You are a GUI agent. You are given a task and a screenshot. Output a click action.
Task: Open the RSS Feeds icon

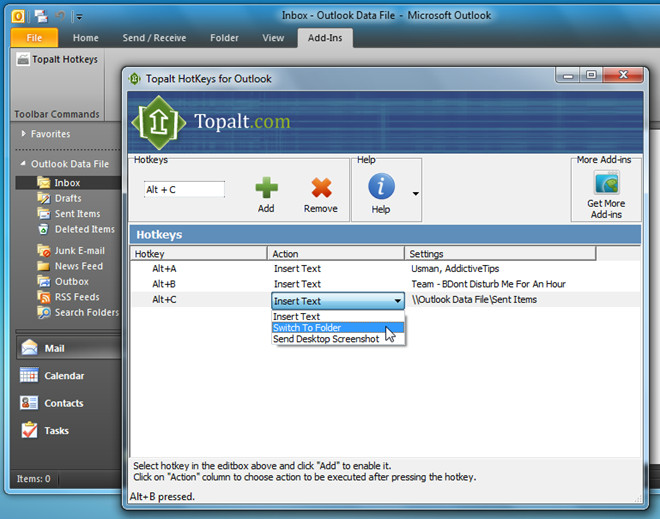coord(43,297)
